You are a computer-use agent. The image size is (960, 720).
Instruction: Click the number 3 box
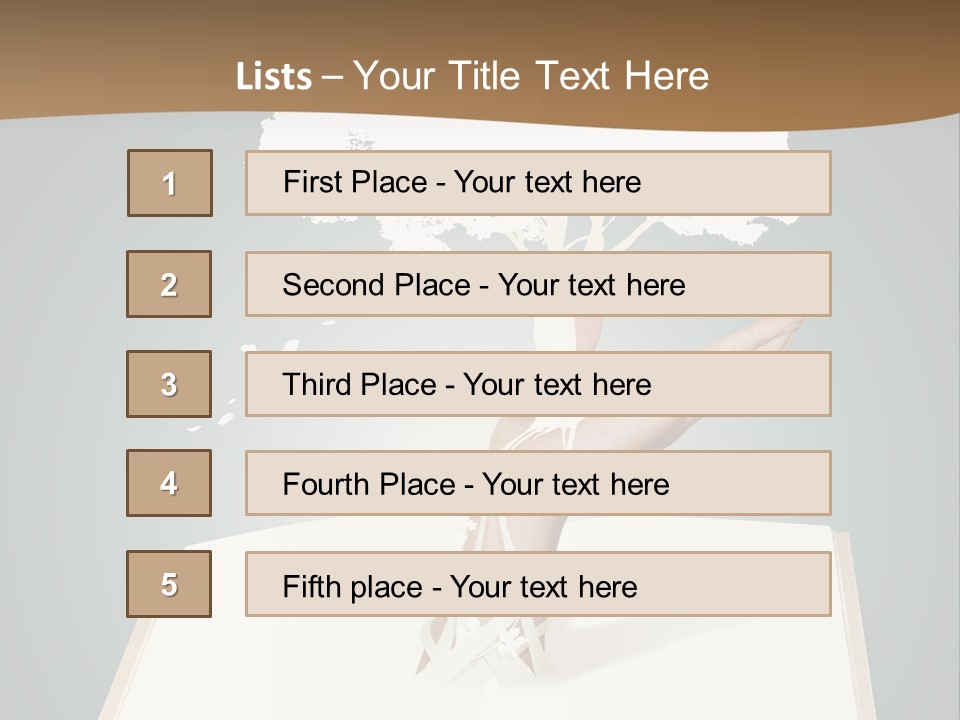(169, 384)
